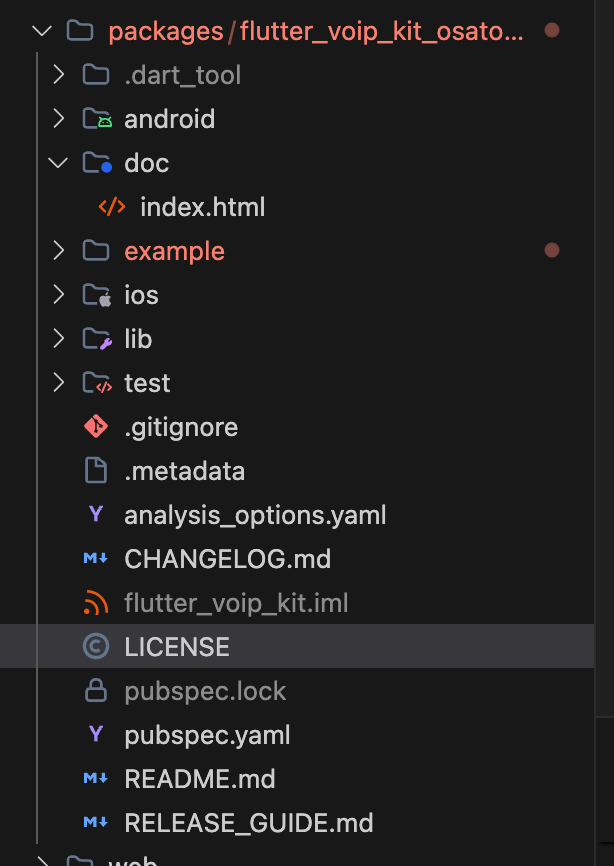This screenshot has width=614, height=866.
Task: Collapse the doc folder chevron
Action: click(x=58, y=163)
